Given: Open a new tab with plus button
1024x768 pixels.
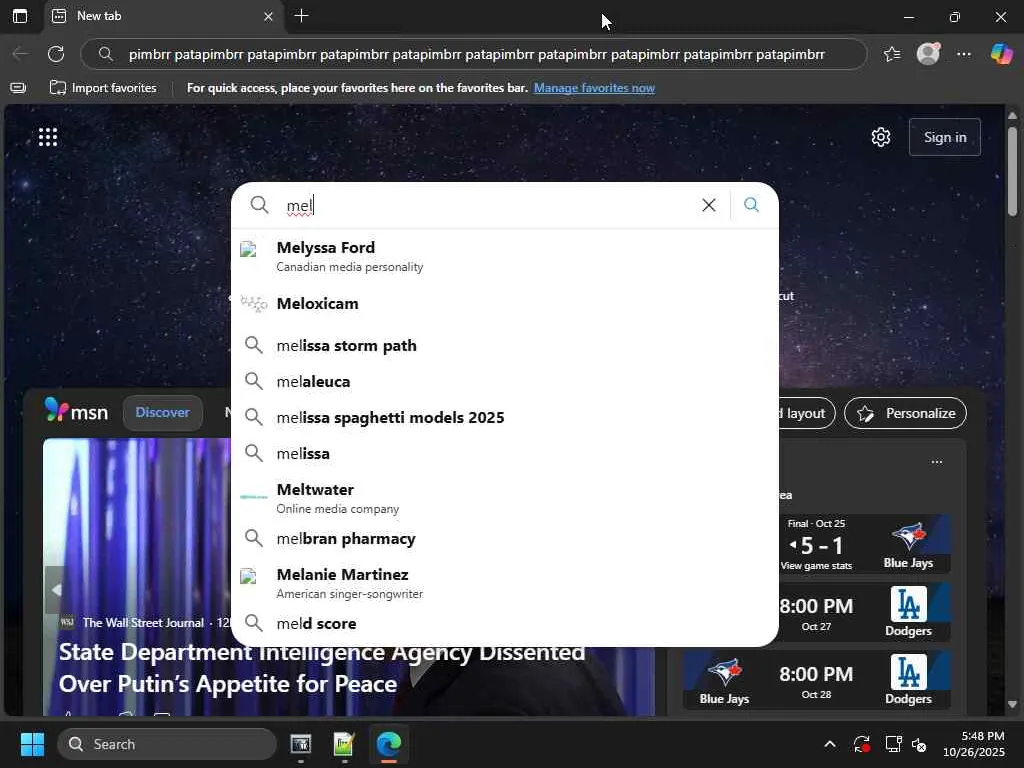Looking at the screenshot, I should (301, 16).
